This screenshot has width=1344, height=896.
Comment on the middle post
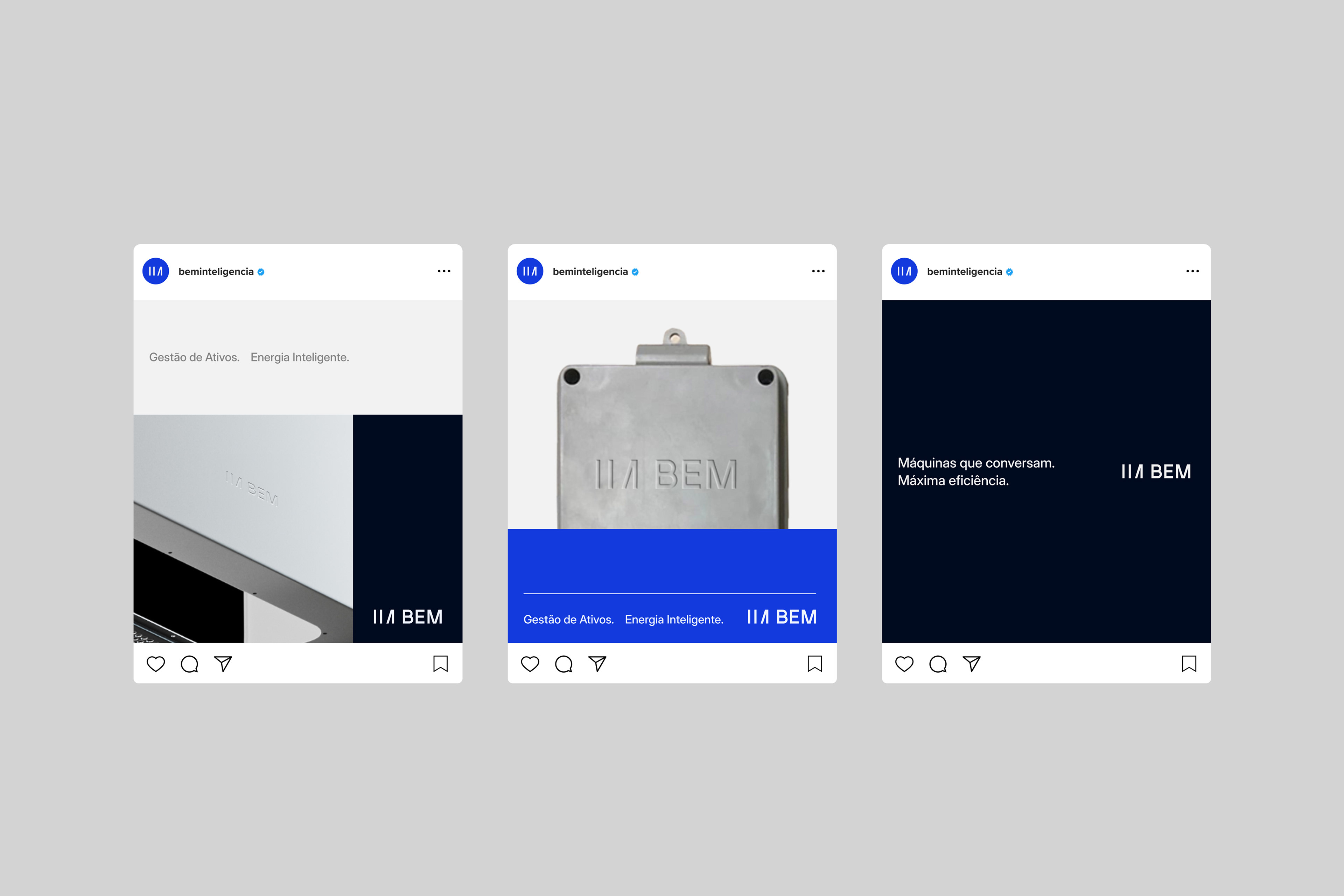pos(563,664)
